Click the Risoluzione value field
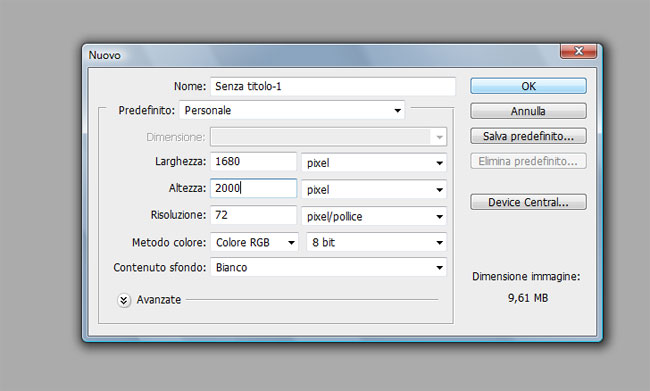The height and width of the screenshot is (391, 650). pos(253,215)
